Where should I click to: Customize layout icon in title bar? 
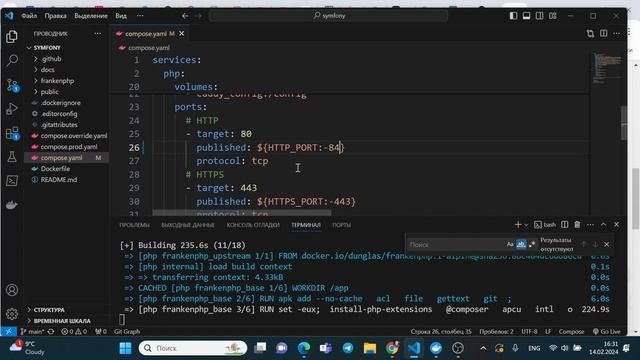click(x=553, y=16)
